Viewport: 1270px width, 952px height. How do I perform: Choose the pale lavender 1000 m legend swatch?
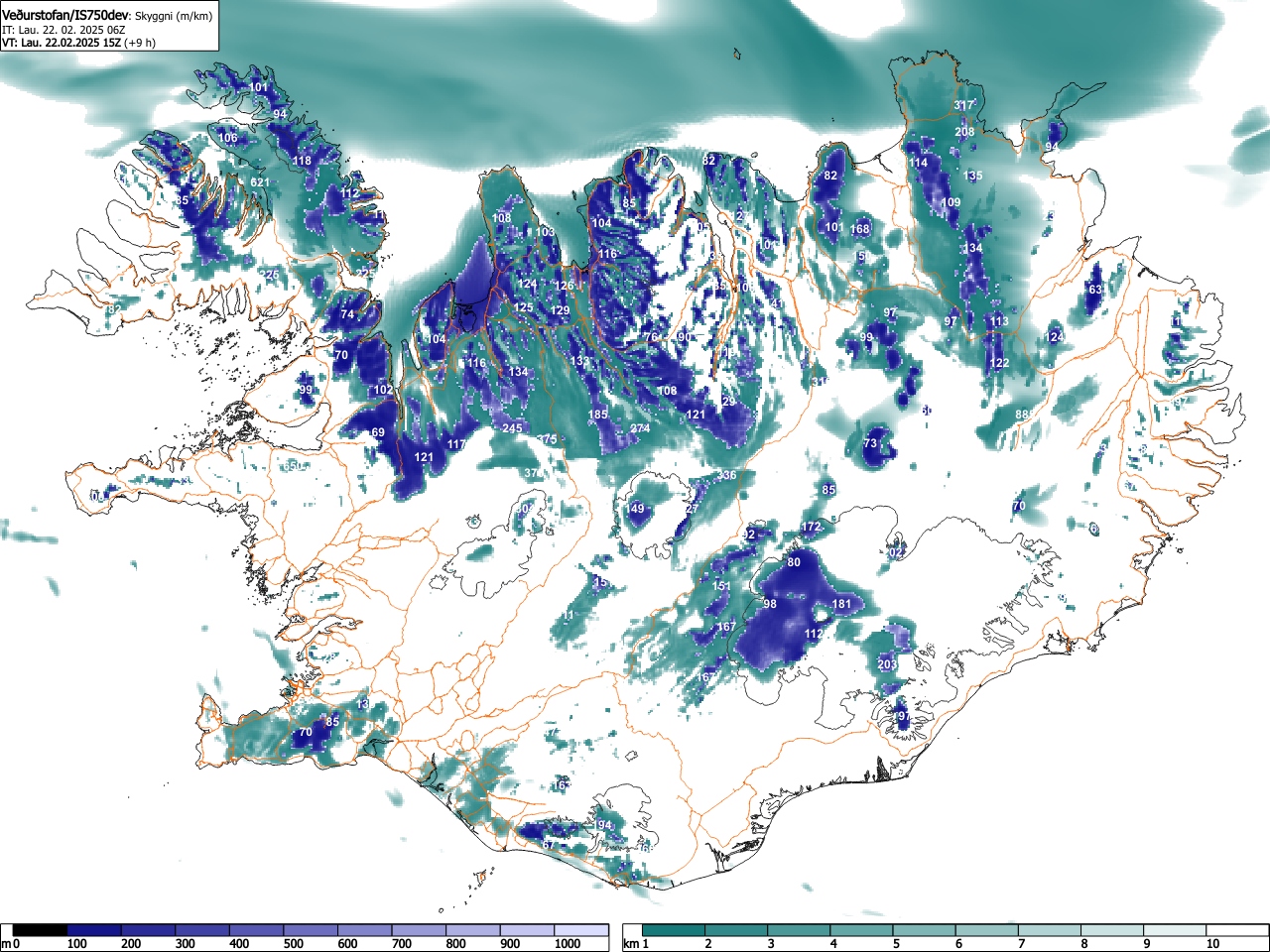(581, 930)
